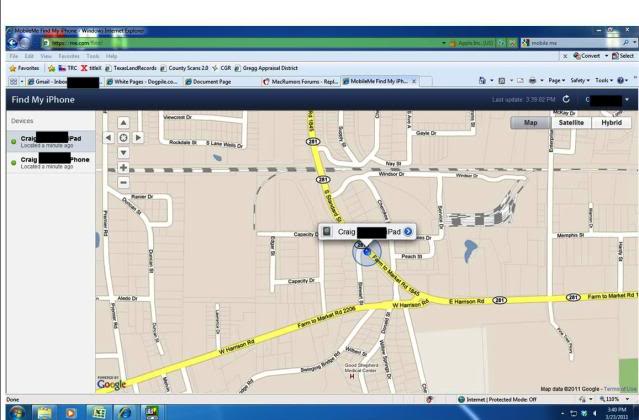639x420 pixels.
Task: Switch to the Gmail Inbox tab
Action: (x=64, y=82)
